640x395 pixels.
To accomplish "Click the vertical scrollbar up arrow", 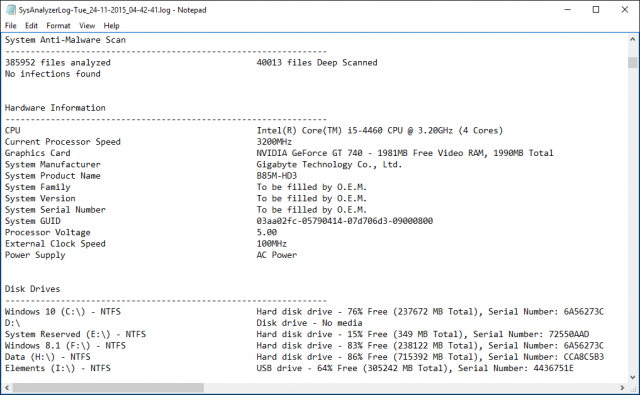I will [x=633, y=40].
